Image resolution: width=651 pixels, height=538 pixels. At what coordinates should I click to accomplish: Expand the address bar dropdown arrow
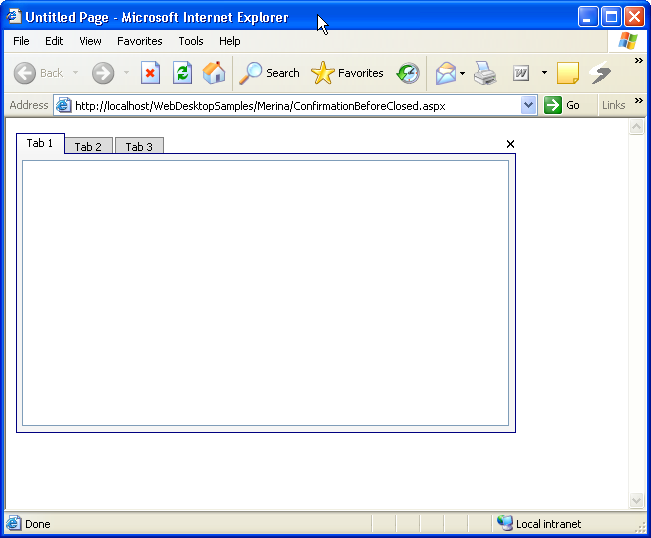[x=529, y=105]
